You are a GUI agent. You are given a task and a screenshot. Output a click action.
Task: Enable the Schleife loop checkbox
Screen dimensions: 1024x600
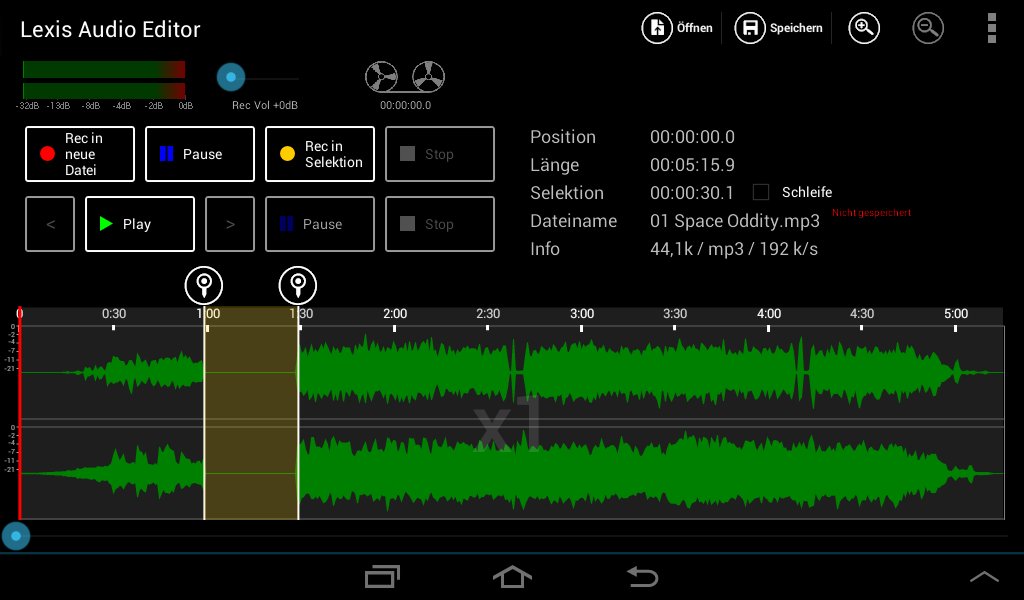point(763,193)
